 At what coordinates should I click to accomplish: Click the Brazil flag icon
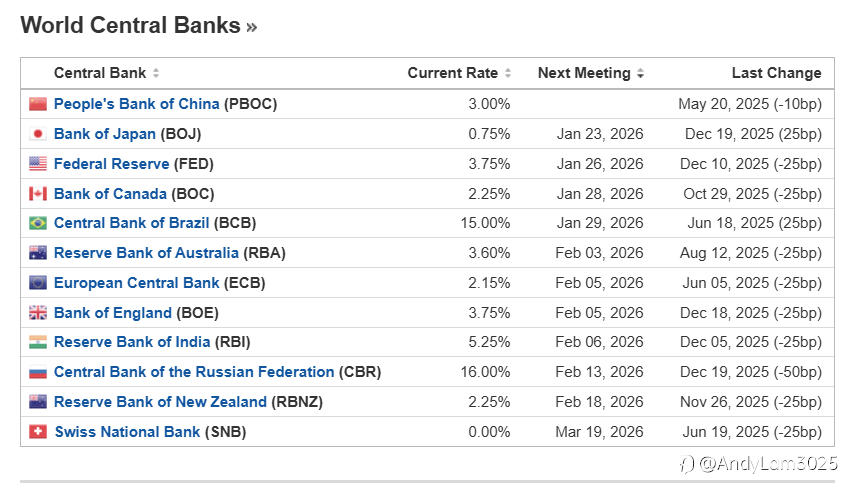[x=38, y=223]
